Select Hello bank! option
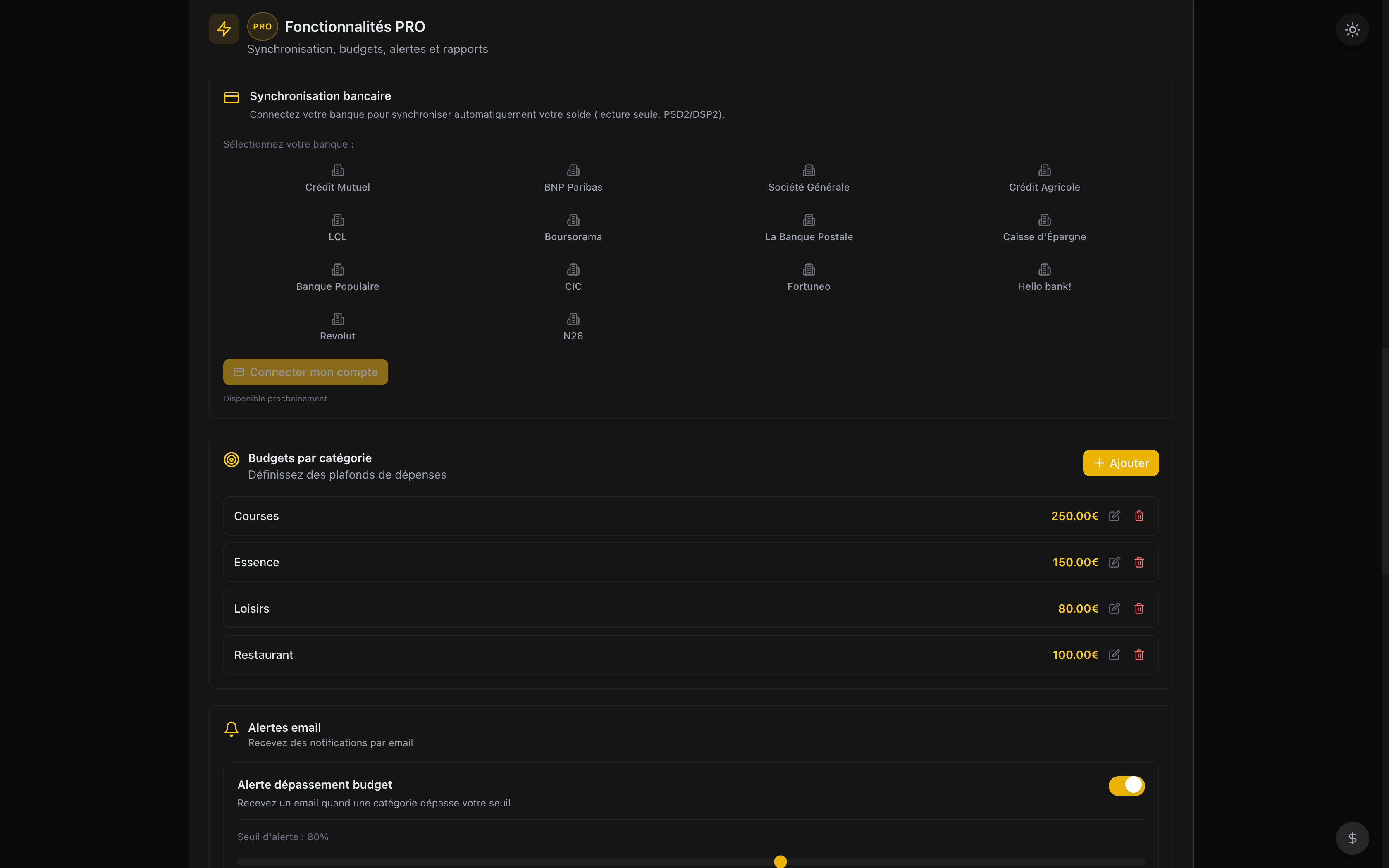The image size is (1389, 868). tap(1045, 278)
